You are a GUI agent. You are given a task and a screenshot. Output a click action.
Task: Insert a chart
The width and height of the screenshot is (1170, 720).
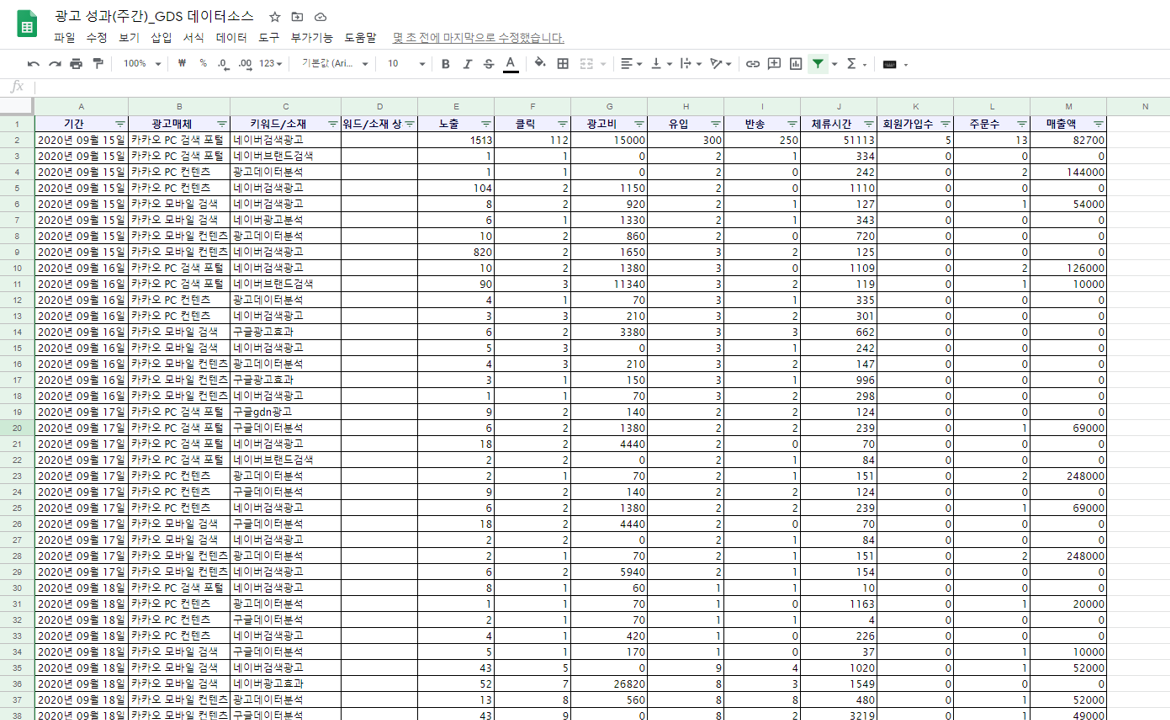(x=796, y=64)
